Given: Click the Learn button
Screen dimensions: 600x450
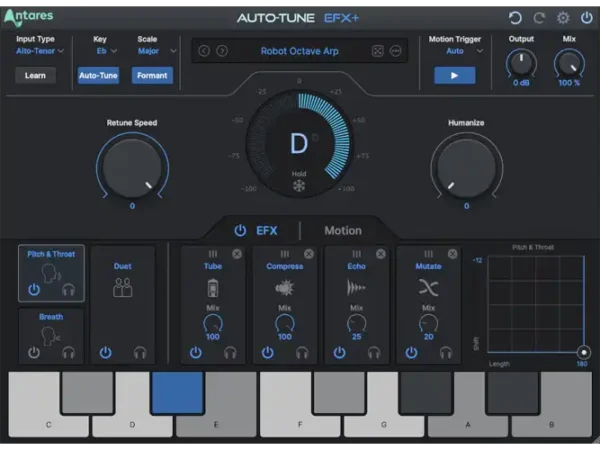Looking at the screenshot, I should pyautogui.click(x=35, y=75).
